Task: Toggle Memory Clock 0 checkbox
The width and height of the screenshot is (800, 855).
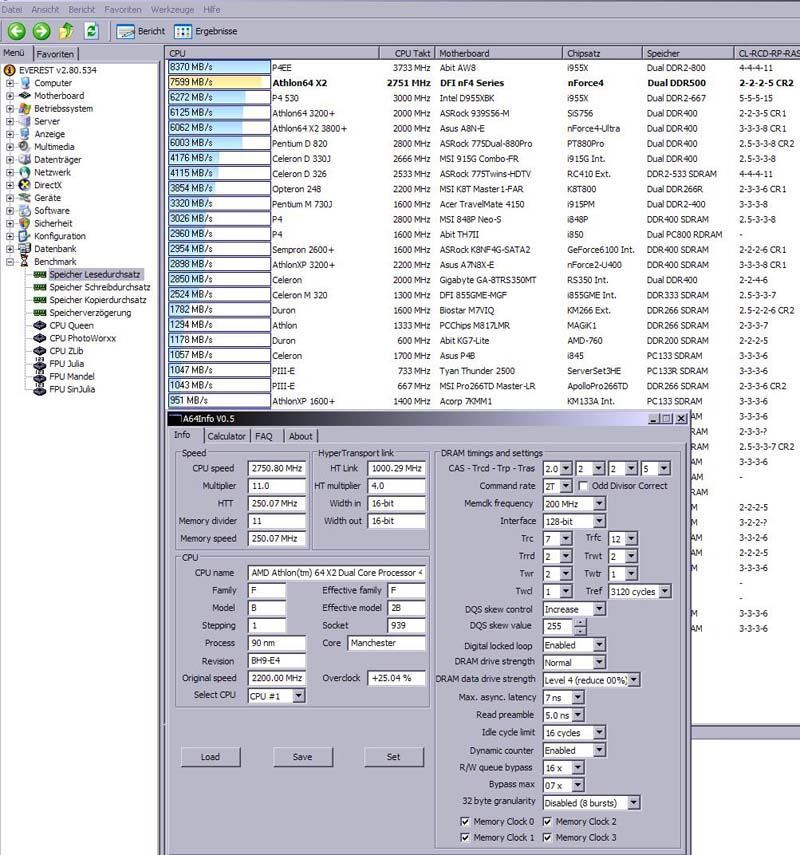Action: coord(465,821)
